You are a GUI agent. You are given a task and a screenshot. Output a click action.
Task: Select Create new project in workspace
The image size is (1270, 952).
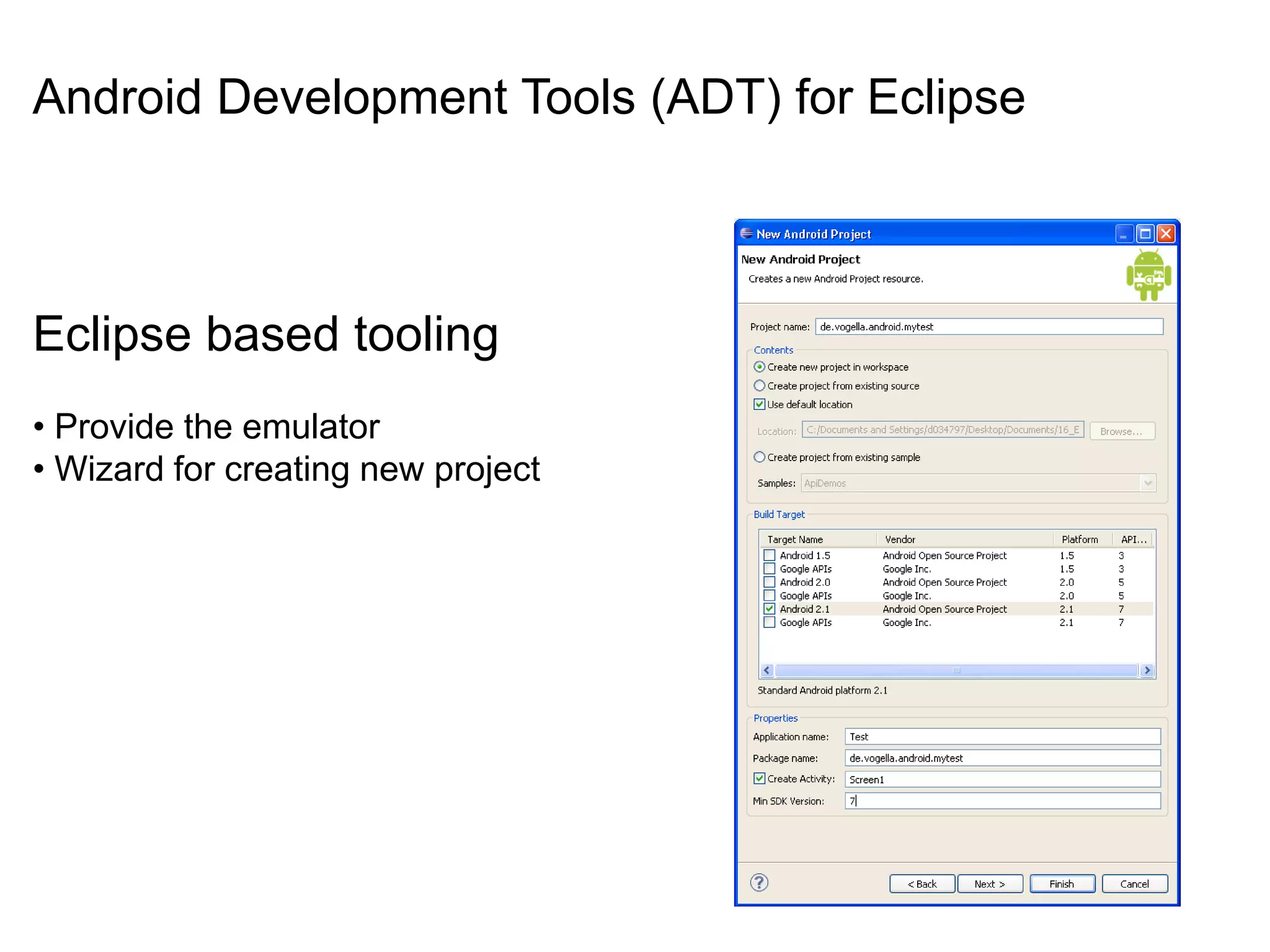tap(759, 367)
